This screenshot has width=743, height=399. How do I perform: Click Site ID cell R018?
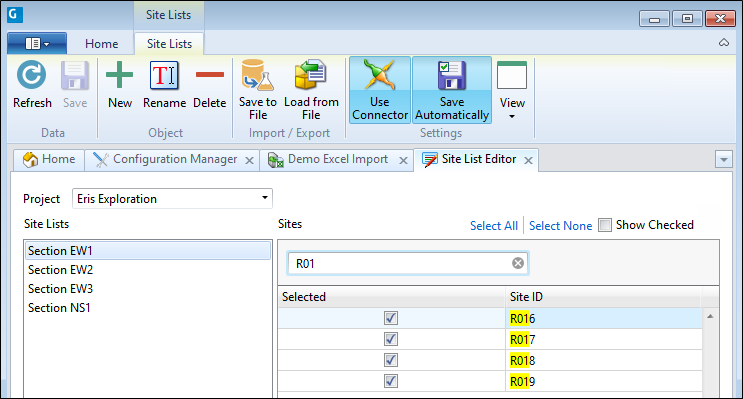click(604, 360)
